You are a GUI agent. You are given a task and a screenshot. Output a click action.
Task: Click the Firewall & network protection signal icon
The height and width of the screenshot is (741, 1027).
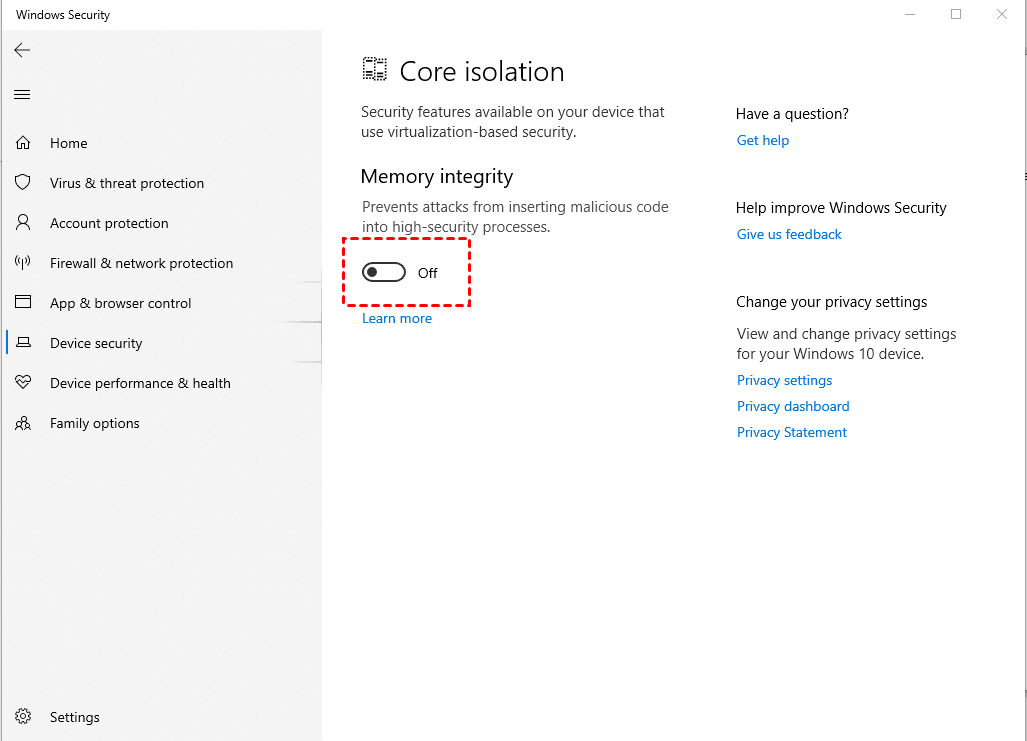tap(23, 263)
